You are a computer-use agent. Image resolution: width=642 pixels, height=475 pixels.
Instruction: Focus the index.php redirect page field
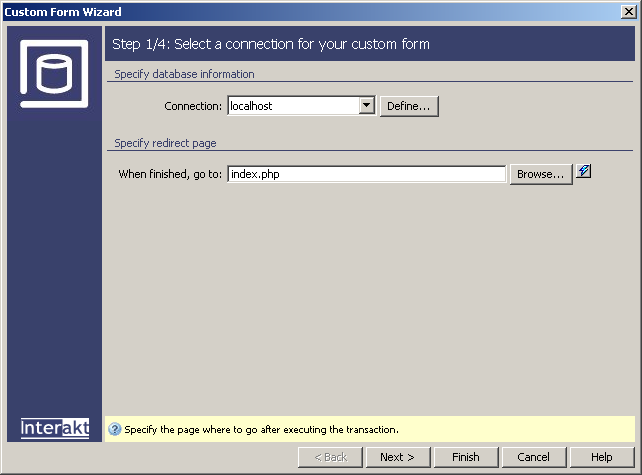point(366,174)
